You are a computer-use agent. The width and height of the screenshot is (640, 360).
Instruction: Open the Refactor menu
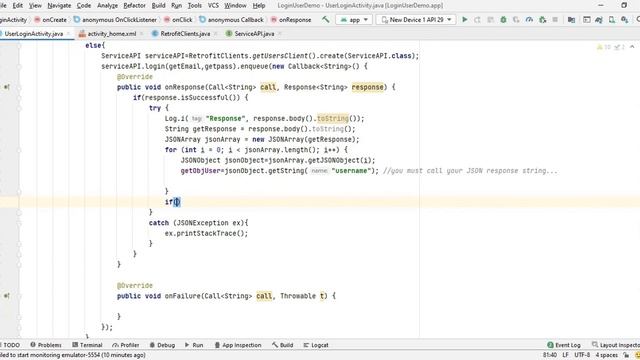click(x=134, y=6)
